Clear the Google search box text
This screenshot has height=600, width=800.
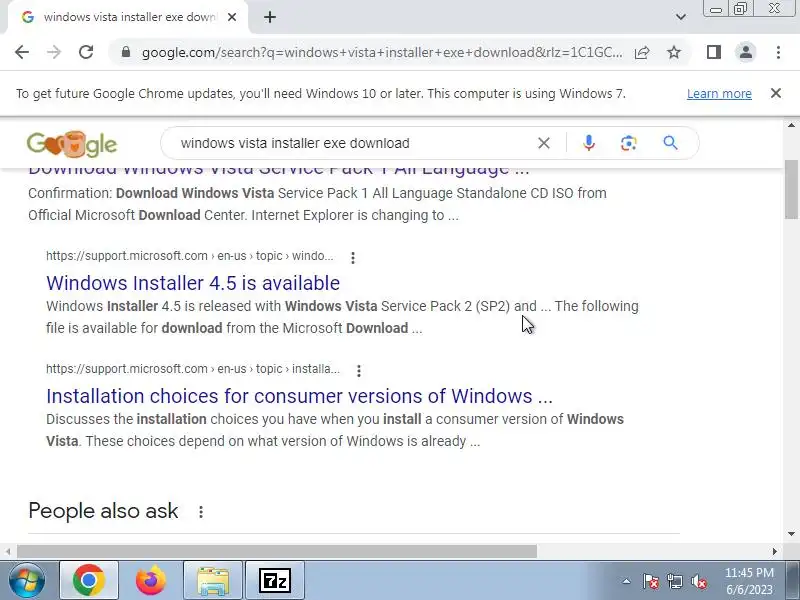coord(544,143)
